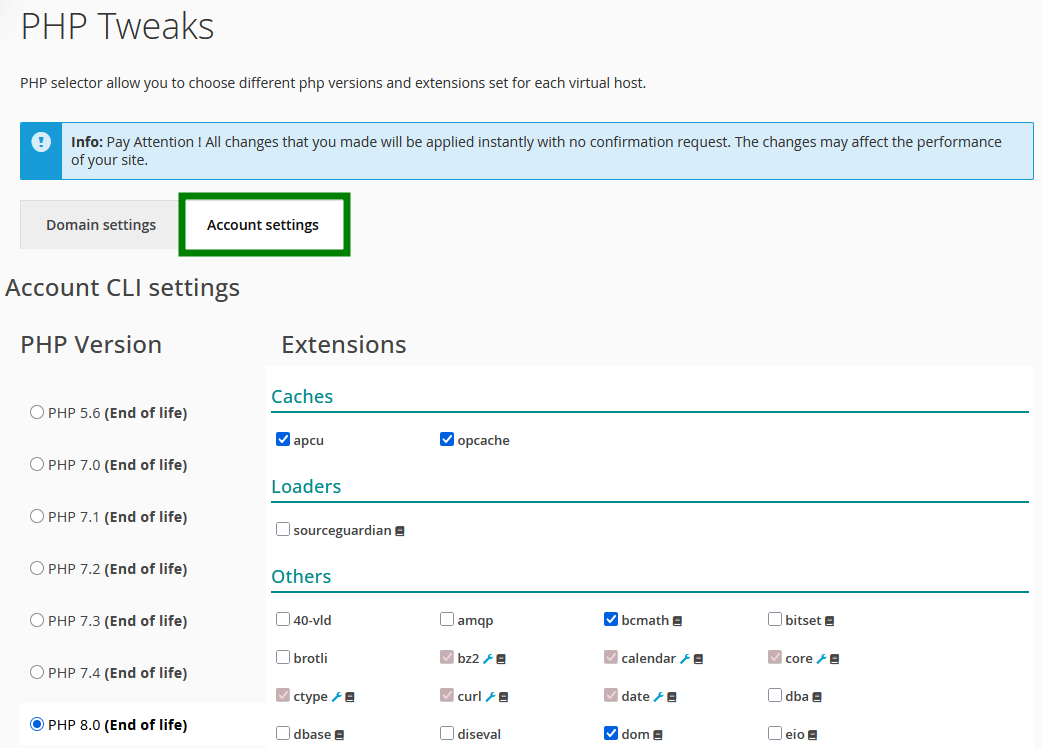Click the book icon beside eio
1042x748 pixels.
pos(812,735)
